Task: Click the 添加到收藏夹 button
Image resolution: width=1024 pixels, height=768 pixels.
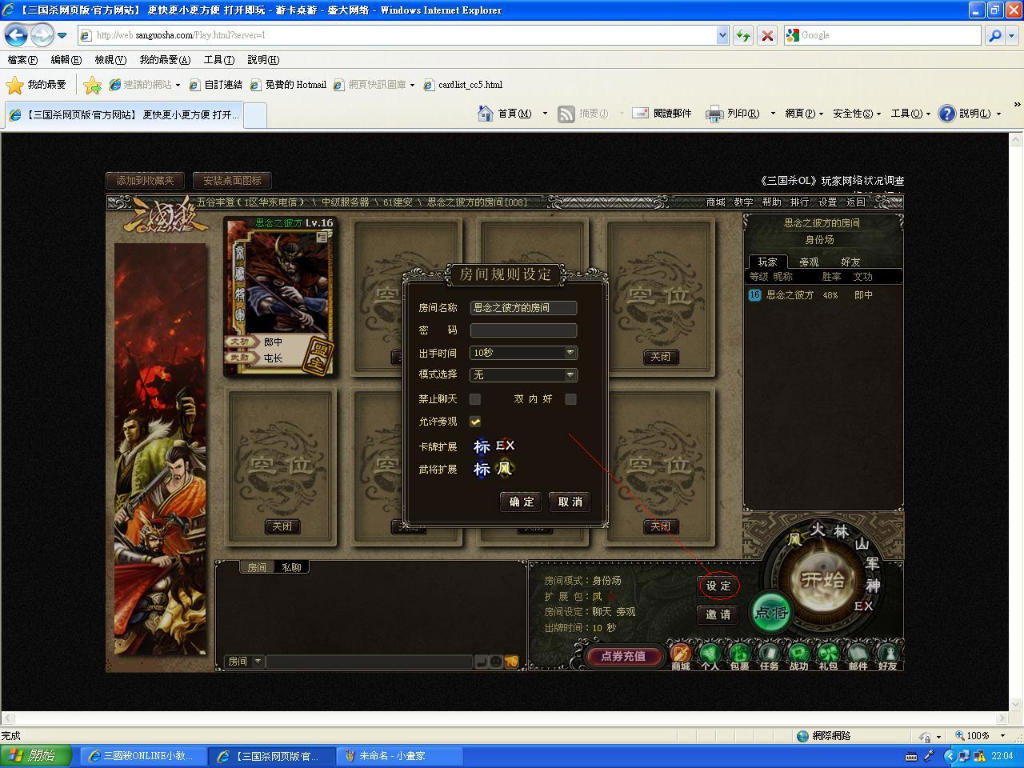Action: click(x=145, y=180)
